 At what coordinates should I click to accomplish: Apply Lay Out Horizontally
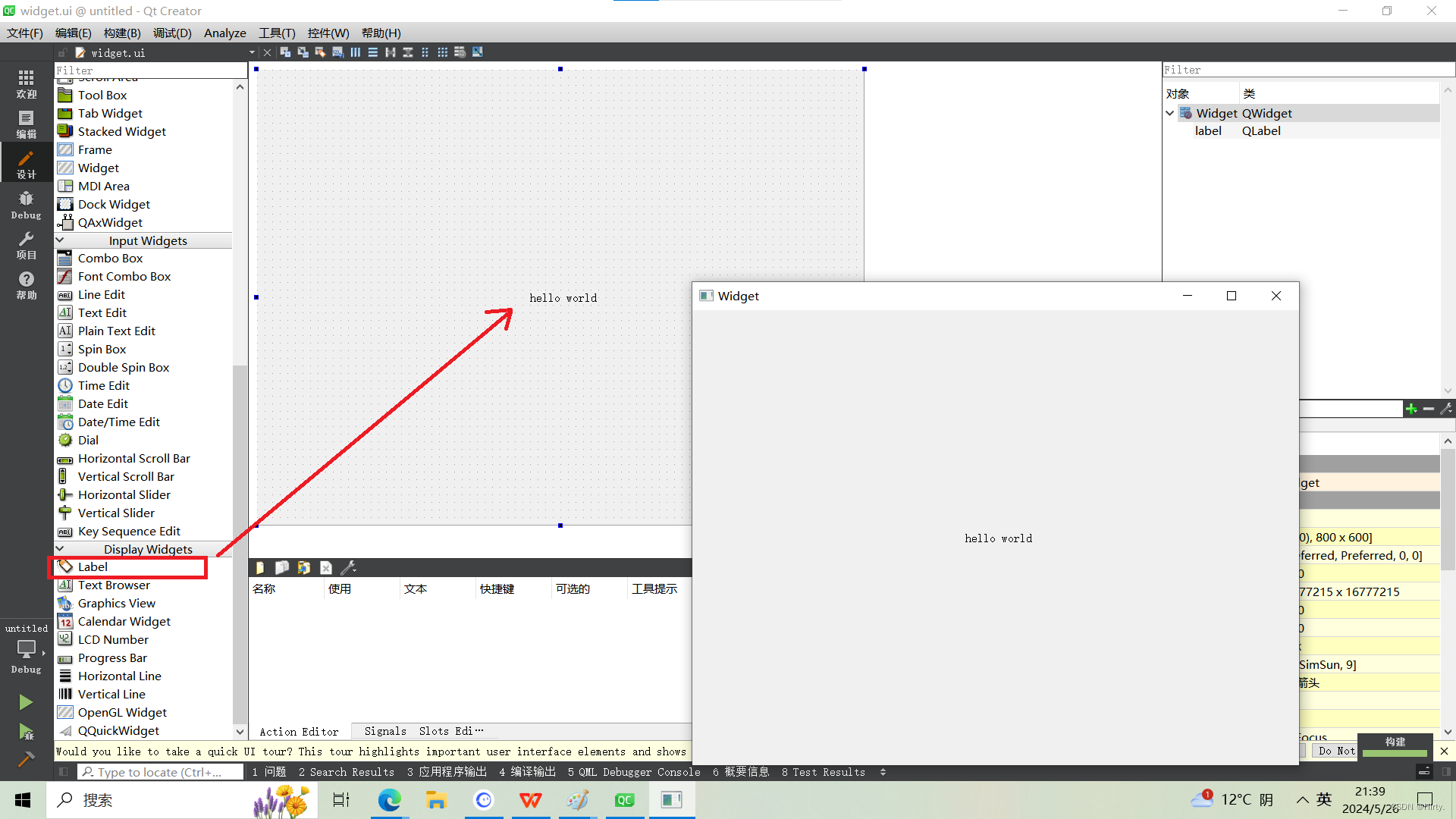click(356, 52)
